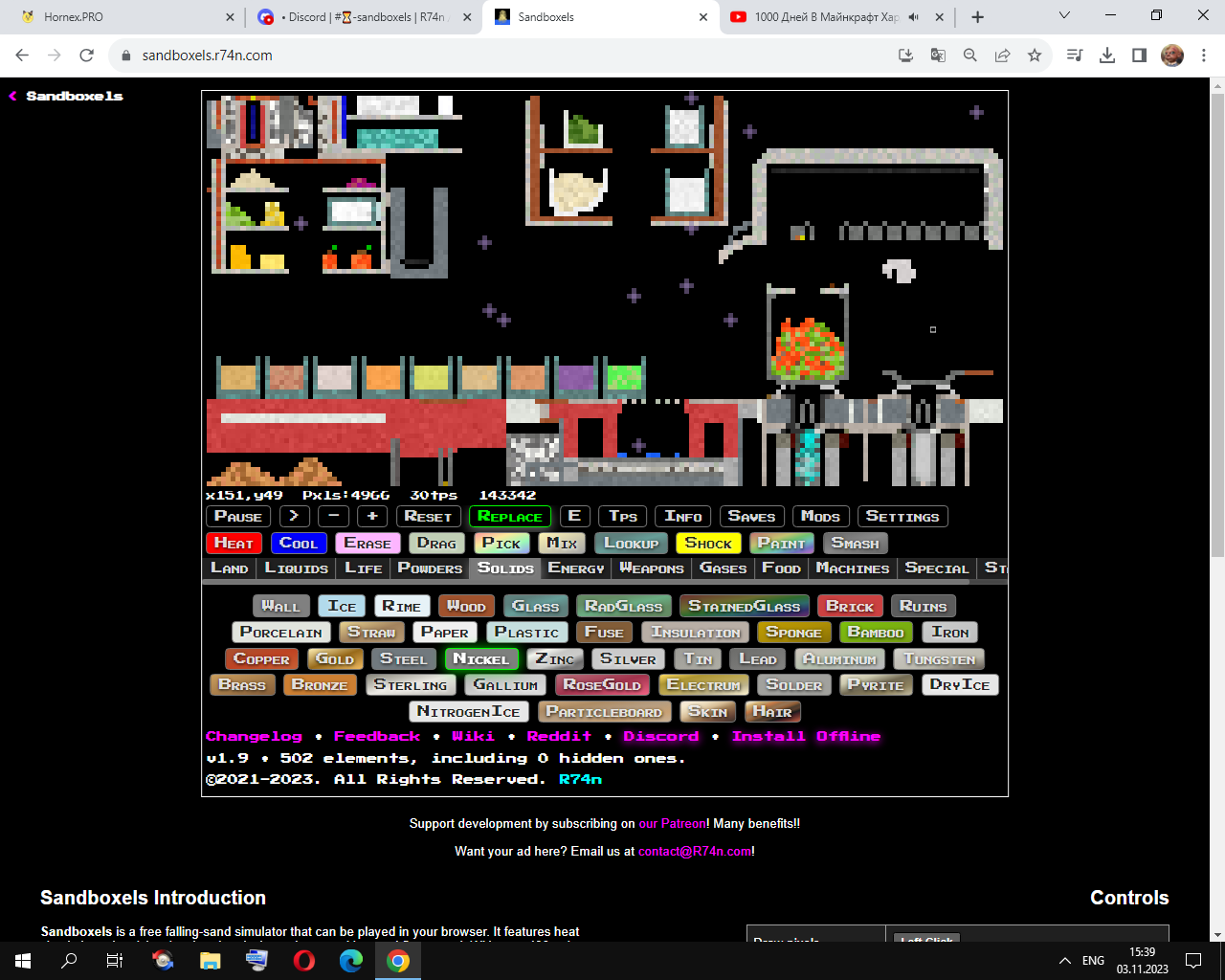Show the browser side panel
Screen dimensions: 1225x980
1139,56
